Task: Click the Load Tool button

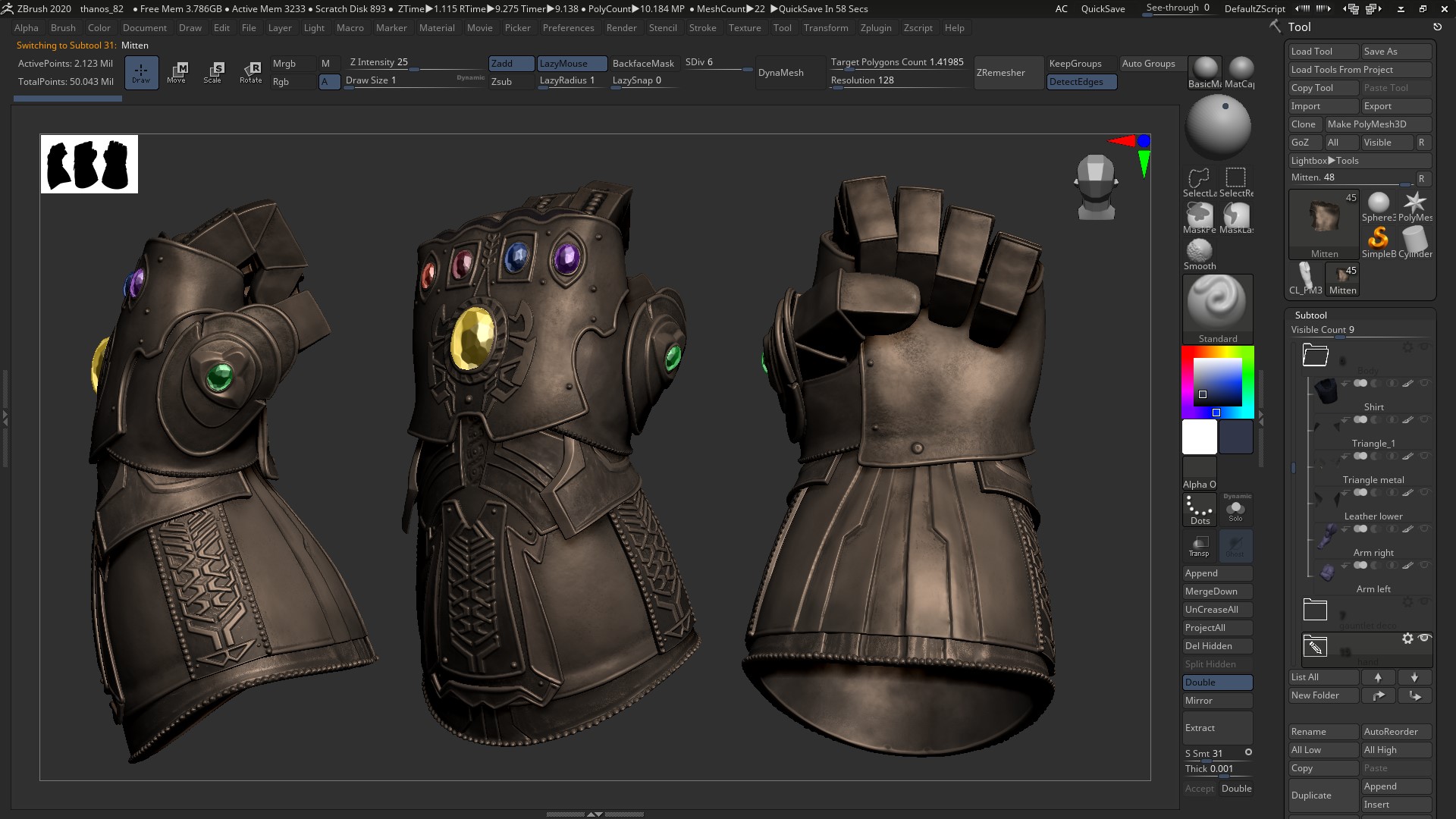Action: point(1323,52)
